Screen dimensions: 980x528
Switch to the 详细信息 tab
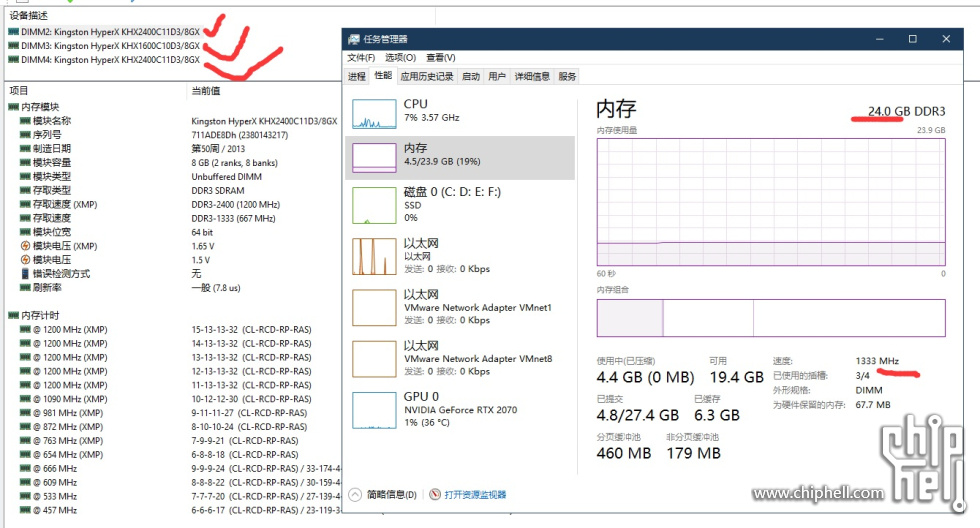click(x=532, y=76)
